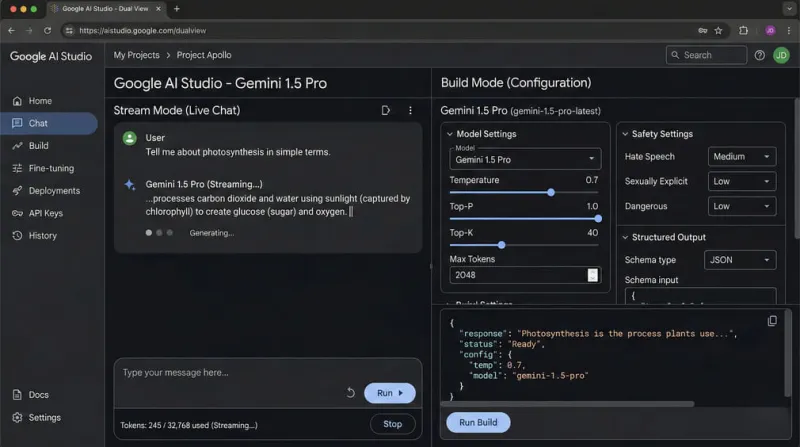Open Settings in sidebar
800x447 pixels.
point(49,417)
